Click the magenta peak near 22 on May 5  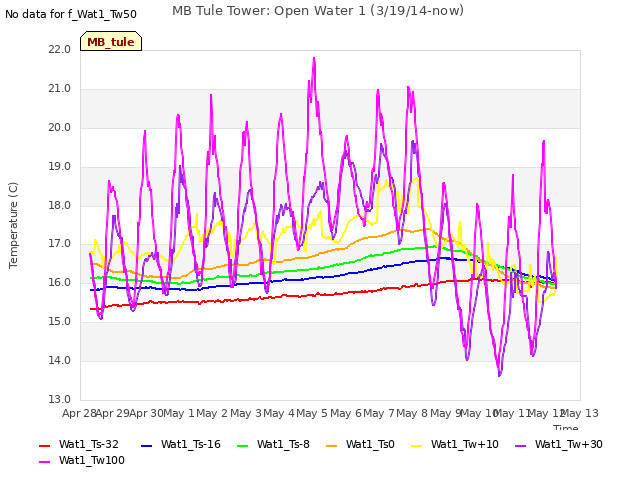(x=314, y=58)
